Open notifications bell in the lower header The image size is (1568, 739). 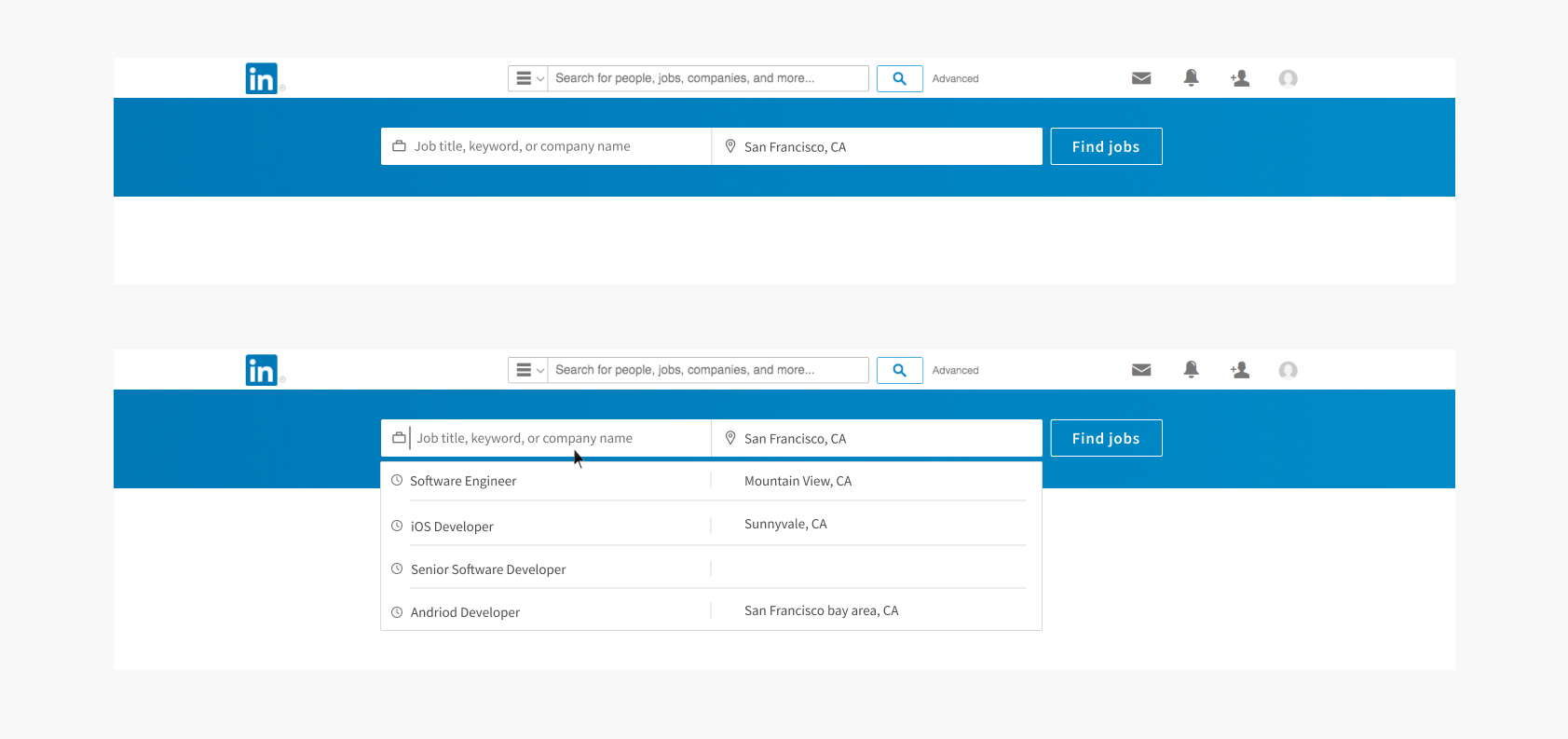pos(1191,370)
